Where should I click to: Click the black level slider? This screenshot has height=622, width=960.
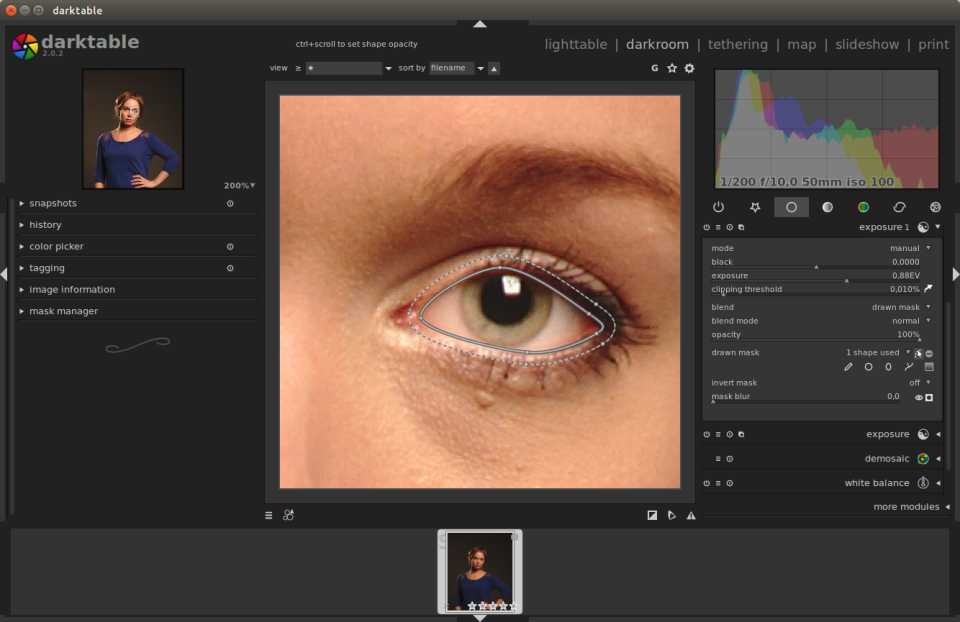[816, 262]
